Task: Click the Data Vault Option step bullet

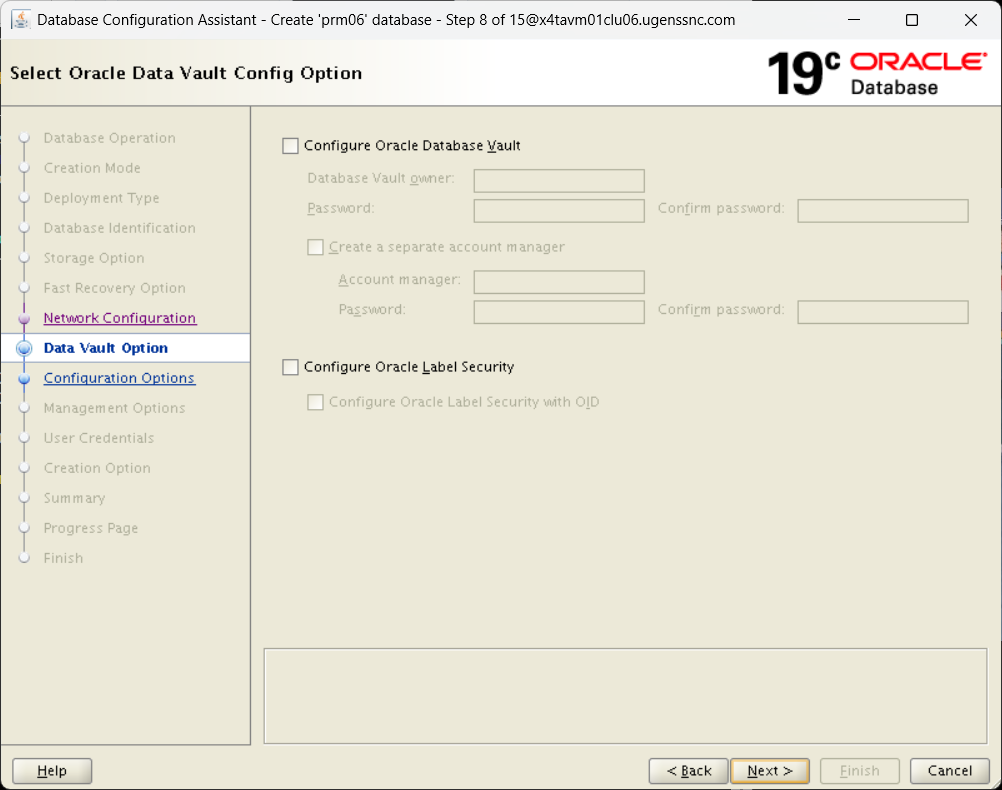Action: [24, 348]
